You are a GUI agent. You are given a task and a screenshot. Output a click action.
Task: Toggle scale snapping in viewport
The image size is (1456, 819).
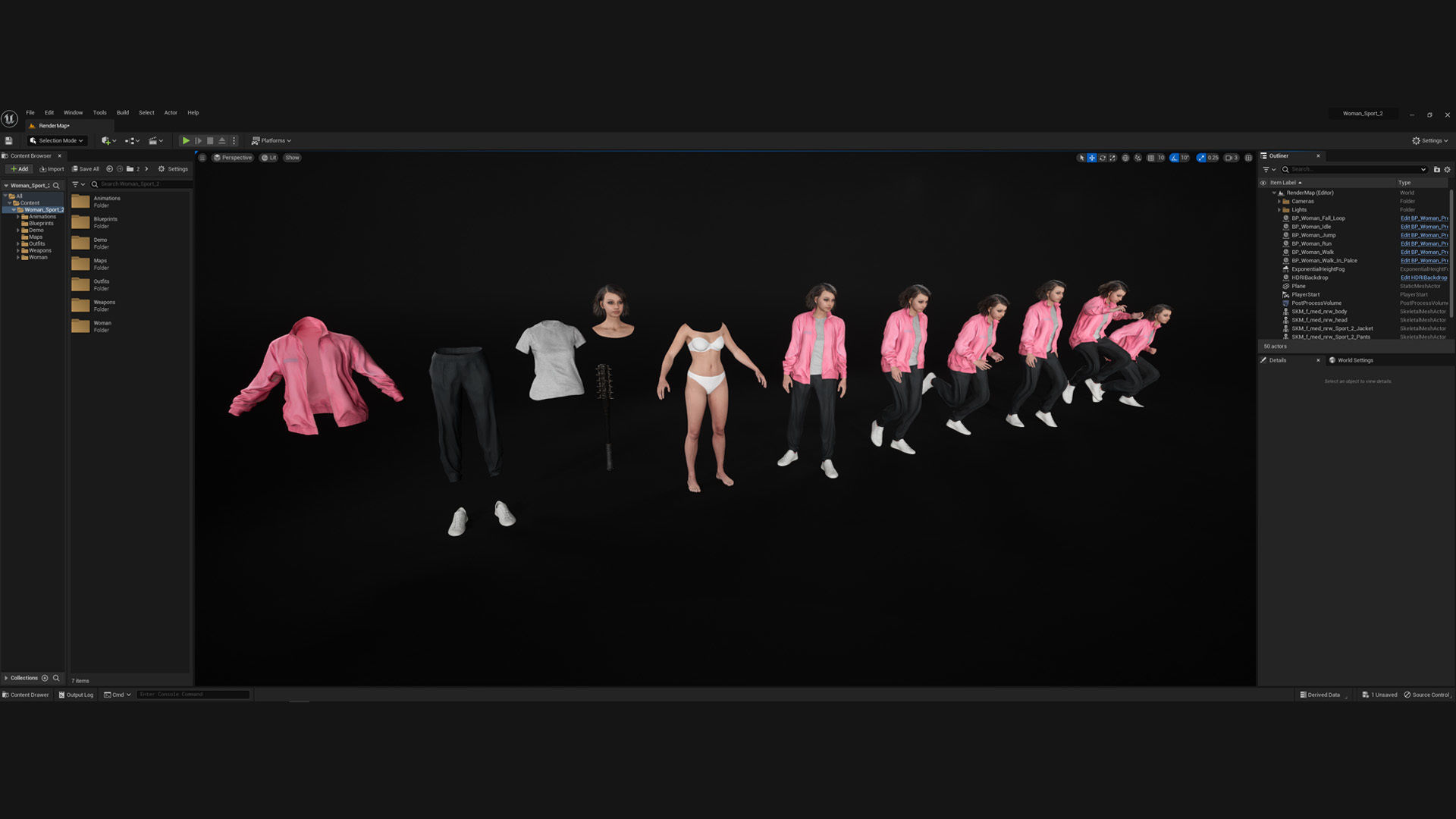point(1201,158)
